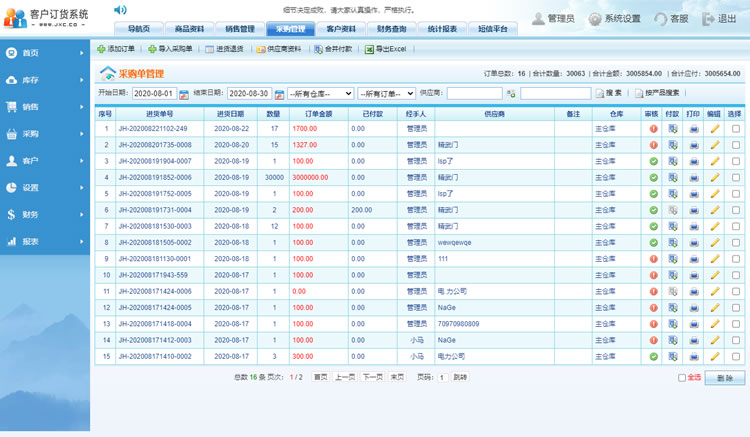Click the speaker sound icon near the logo

click(120, 10)
